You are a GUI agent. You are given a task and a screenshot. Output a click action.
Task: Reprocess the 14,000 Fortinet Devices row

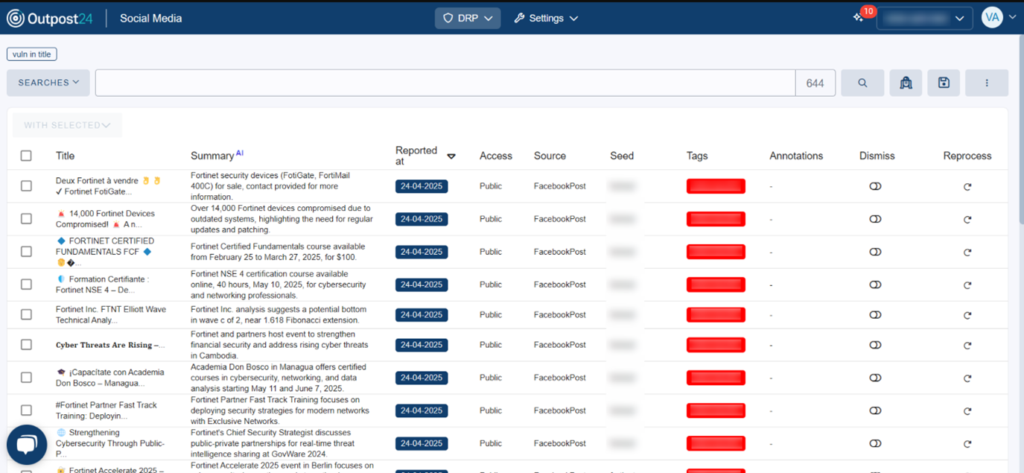[x=967, y=219]
